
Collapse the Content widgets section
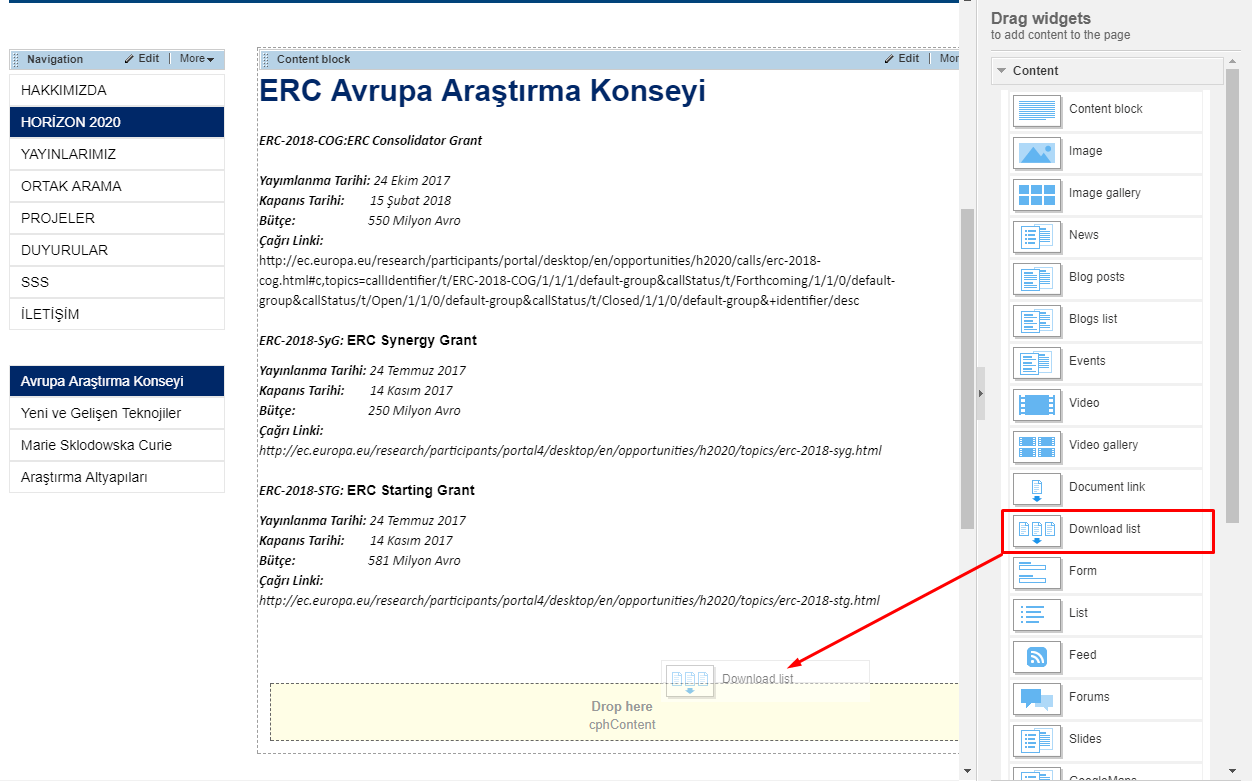[1000, 71]
